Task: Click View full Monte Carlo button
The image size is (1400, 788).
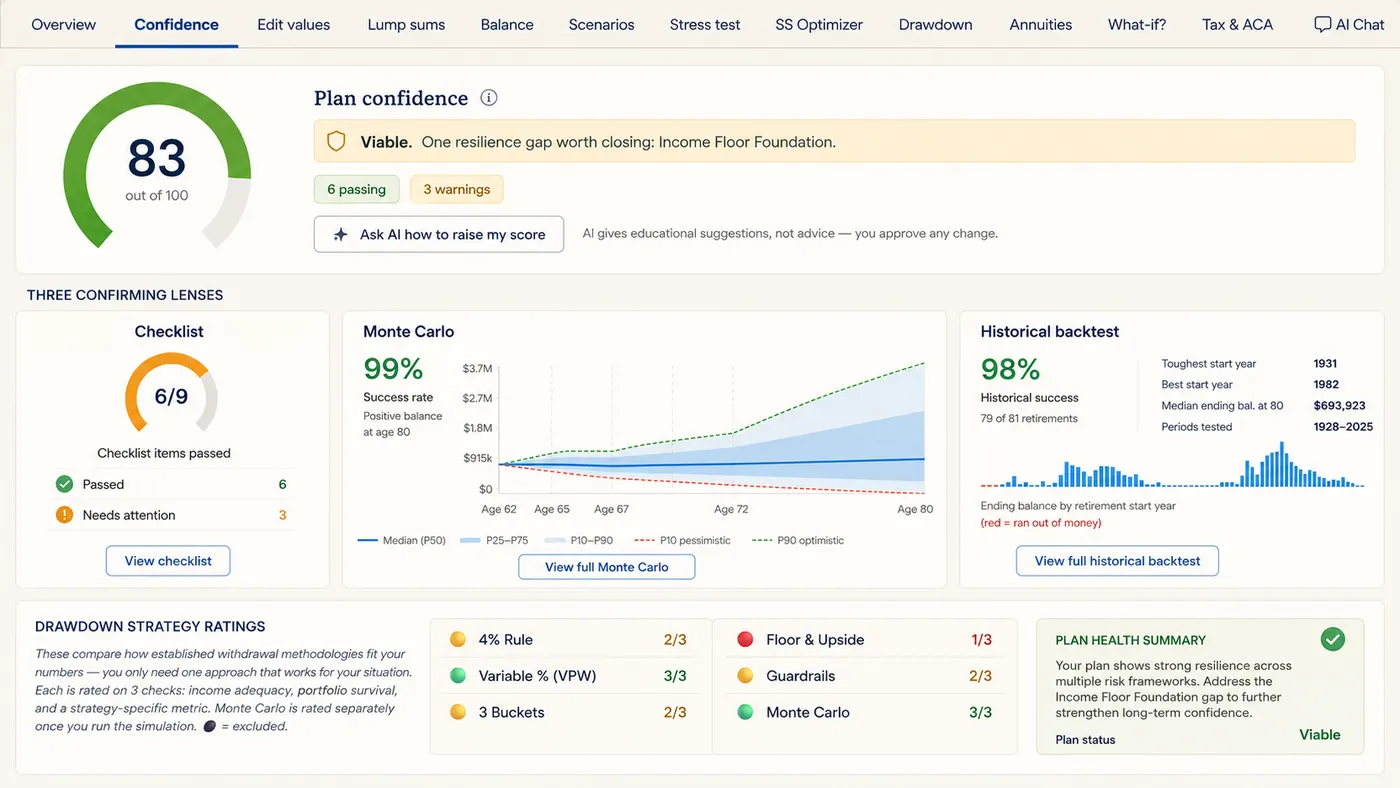Action: (x=607, y=566)
